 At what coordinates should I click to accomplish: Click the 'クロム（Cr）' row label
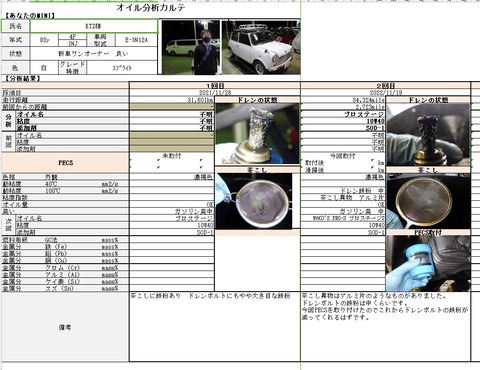pyautogui.click(x=62, y=268)
